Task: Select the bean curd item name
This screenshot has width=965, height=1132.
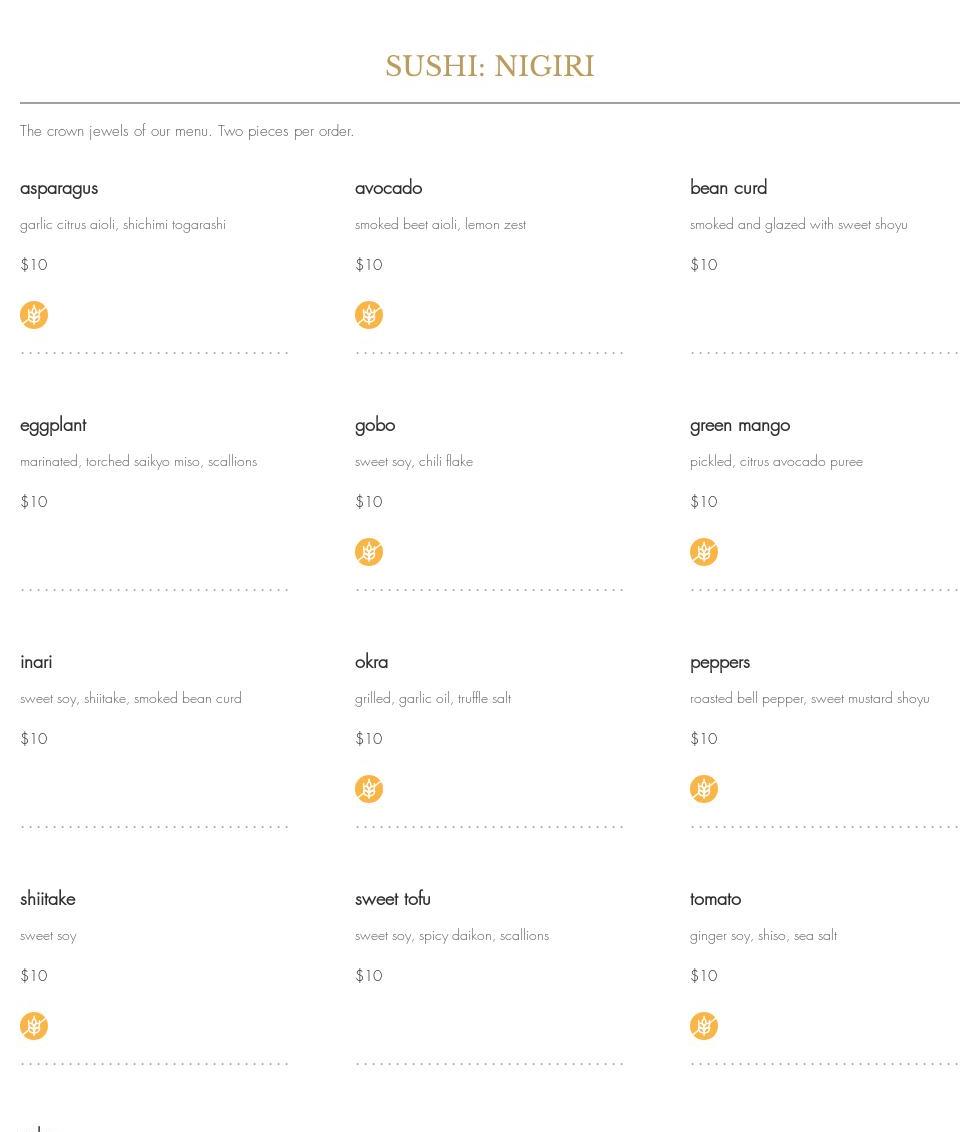Action: pyautogui.click(x=728, y=188)
